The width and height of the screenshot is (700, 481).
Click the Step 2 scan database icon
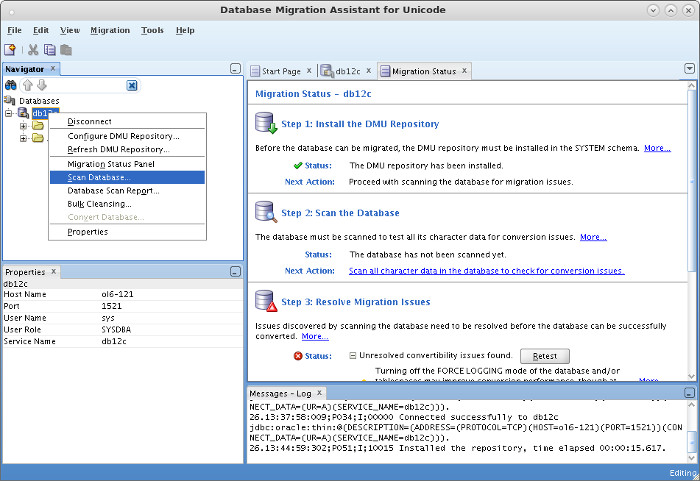[266, 212]
